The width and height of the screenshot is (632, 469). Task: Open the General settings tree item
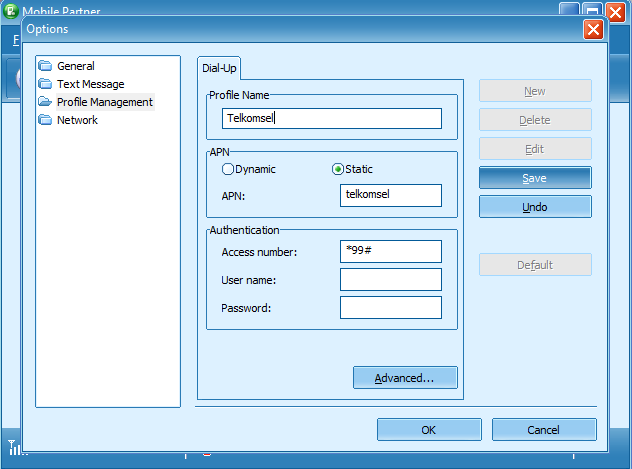pos(76,66)
